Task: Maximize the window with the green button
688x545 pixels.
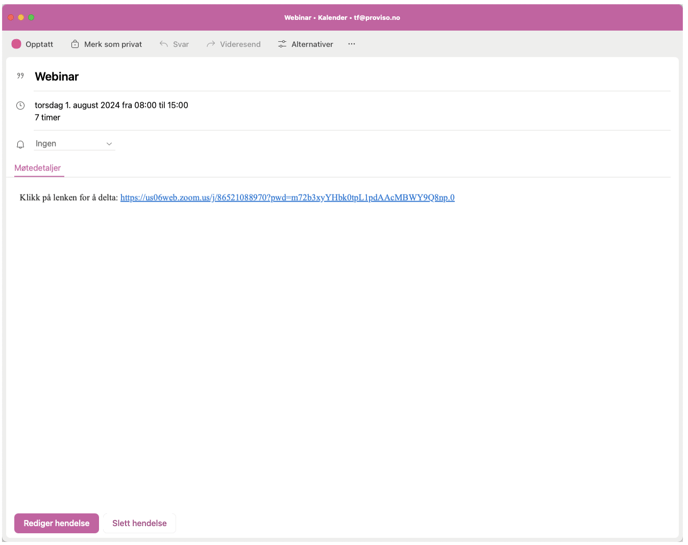Action: coord(31,17)
